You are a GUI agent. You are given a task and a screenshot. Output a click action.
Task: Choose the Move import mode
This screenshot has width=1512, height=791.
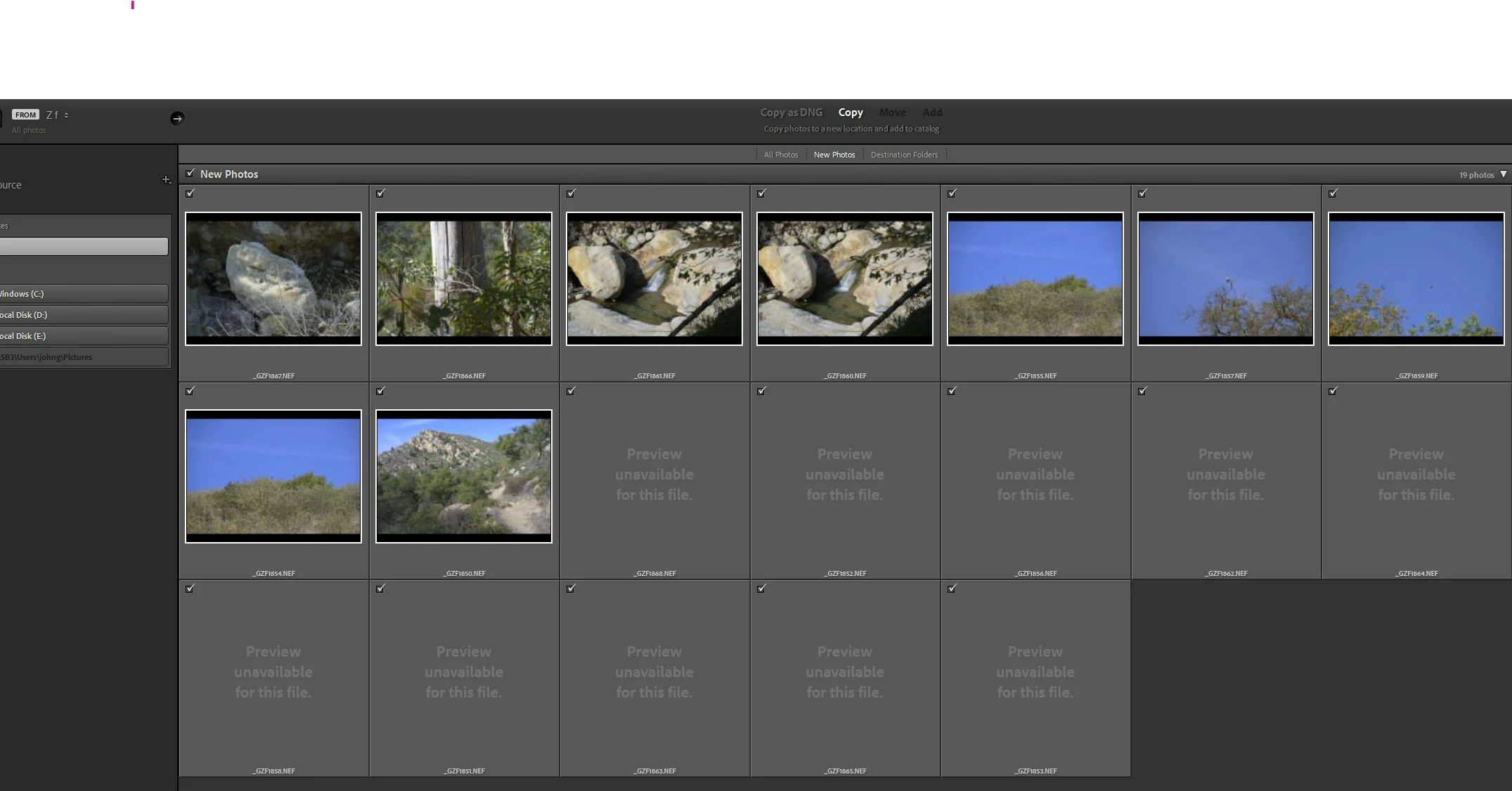(x=892, y=112)
